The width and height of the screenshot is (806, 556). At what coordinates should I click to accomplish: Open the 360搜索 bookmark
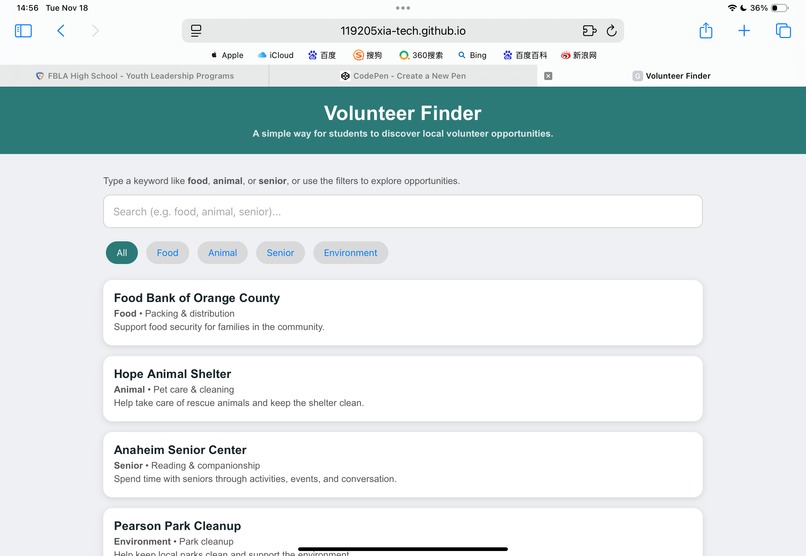click(421, 55)
